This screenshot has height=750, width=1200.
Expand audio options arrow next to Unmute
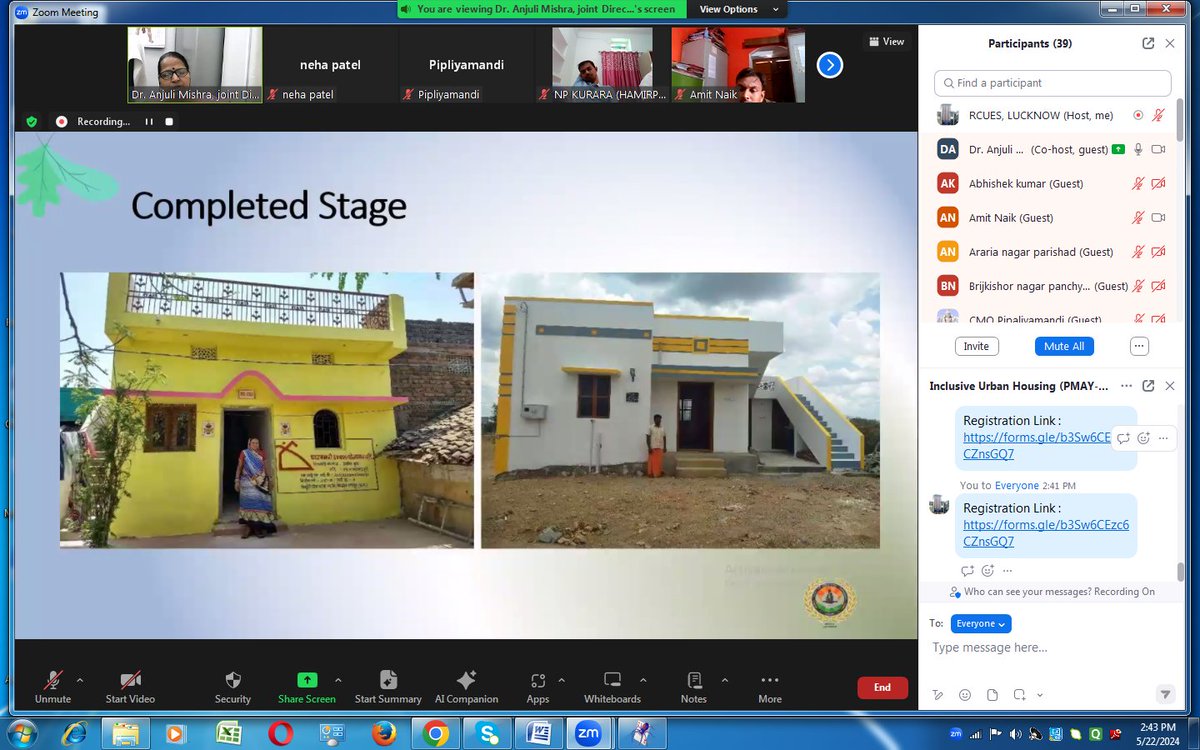[80, 679]
